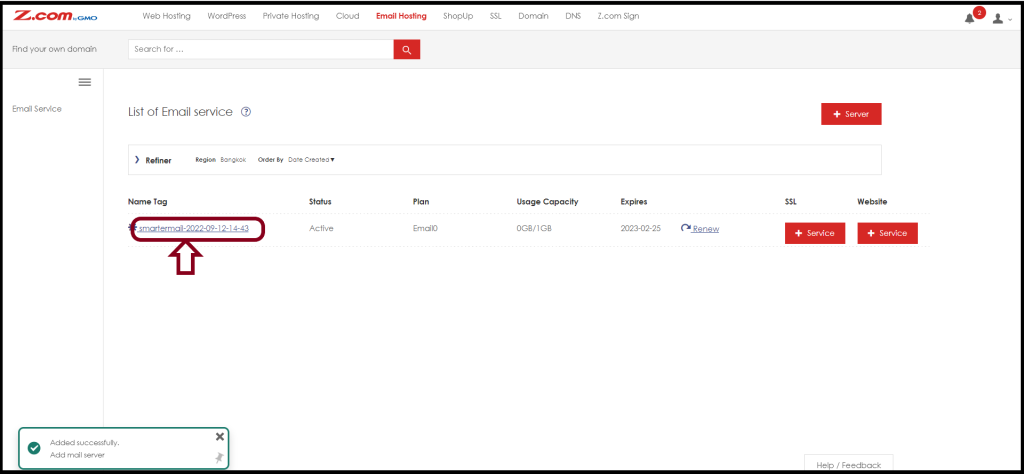Image resolution: width=1024 pixels, height=474 pixels.
Task: Select the Email Hosting menu
Action: click(x=401, y=16)
